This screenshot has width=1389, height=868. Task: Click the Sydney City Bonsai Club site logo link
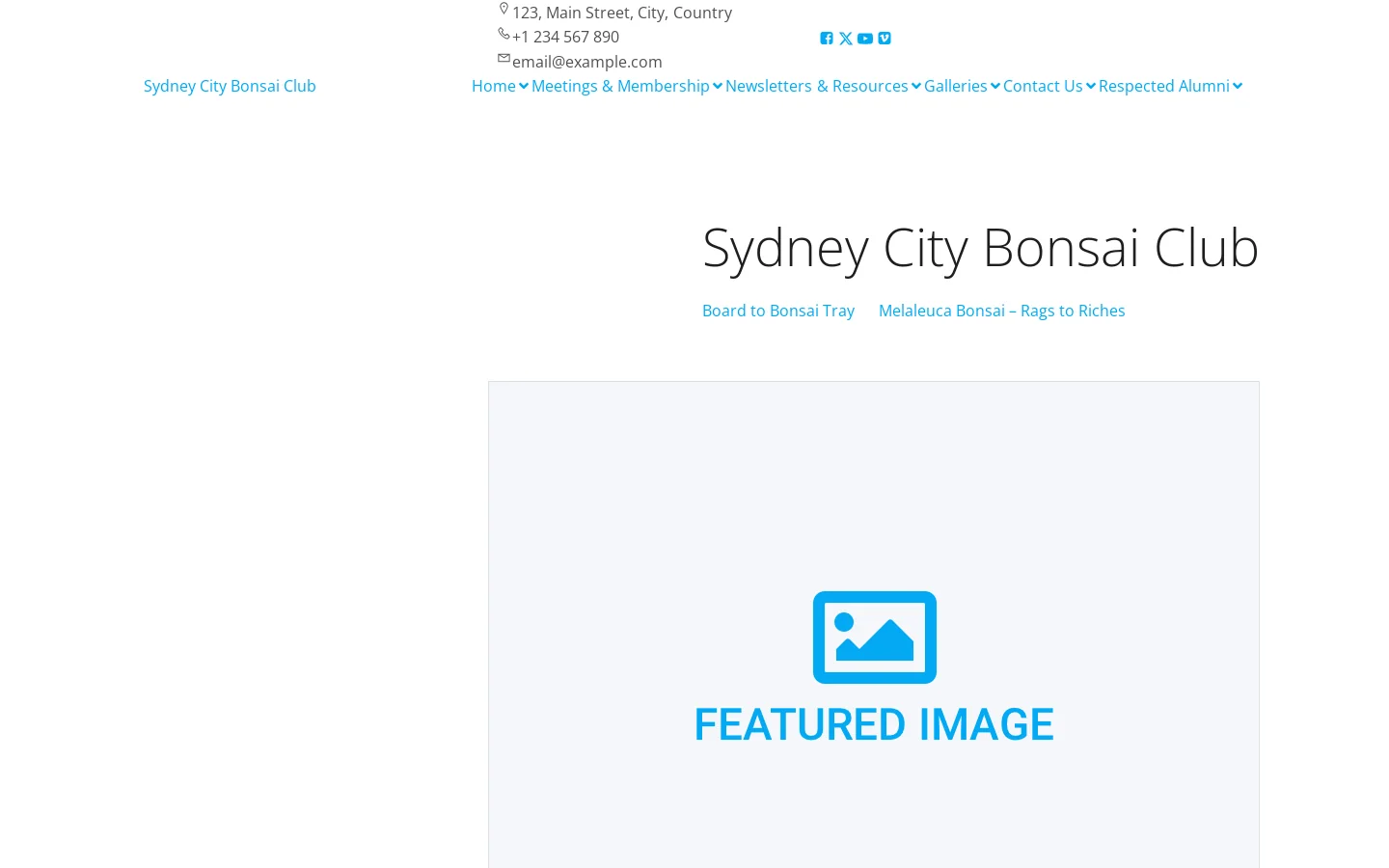point(230,86)
